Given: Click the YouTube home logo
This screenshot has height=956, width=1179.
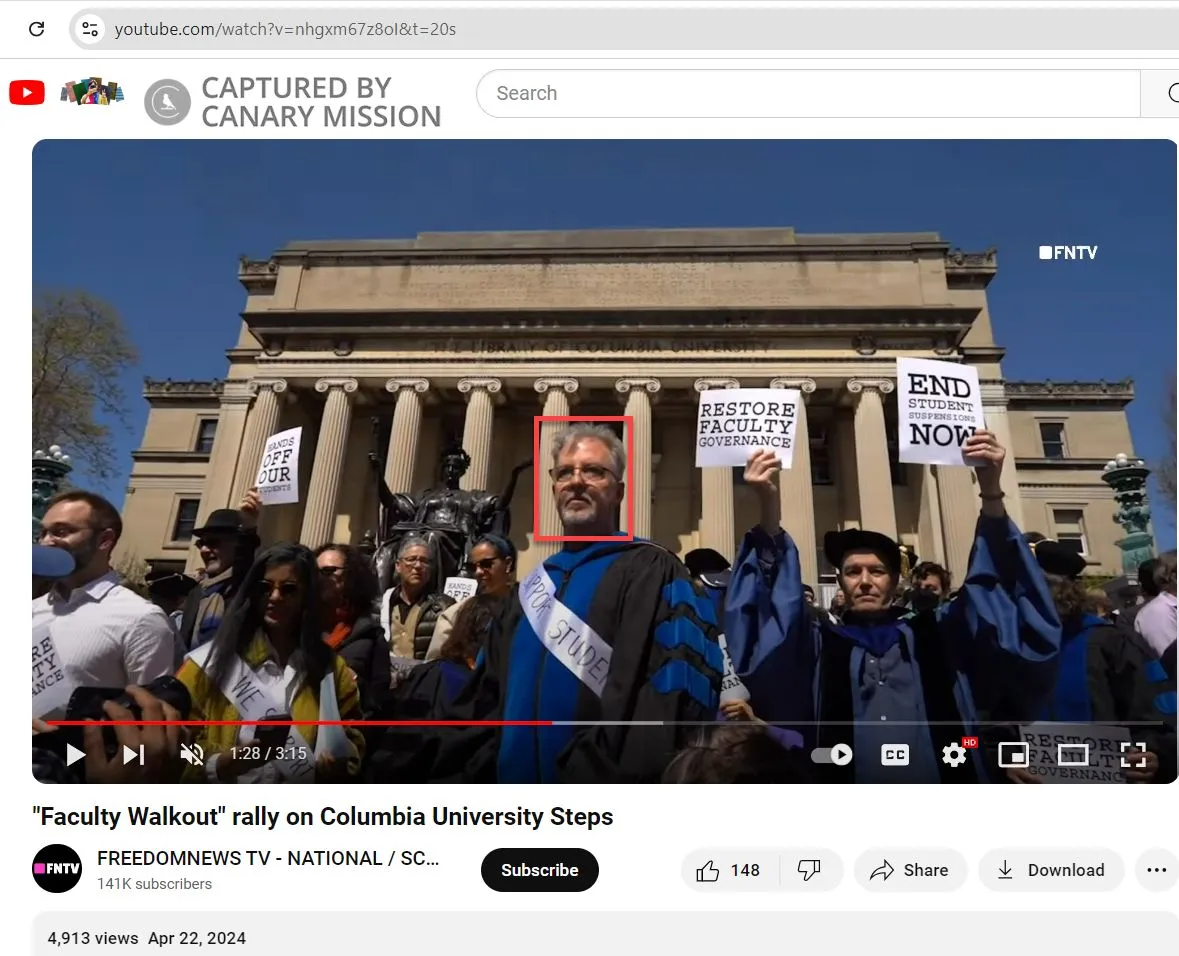Looking at the screenshot, I should [26, 92].
